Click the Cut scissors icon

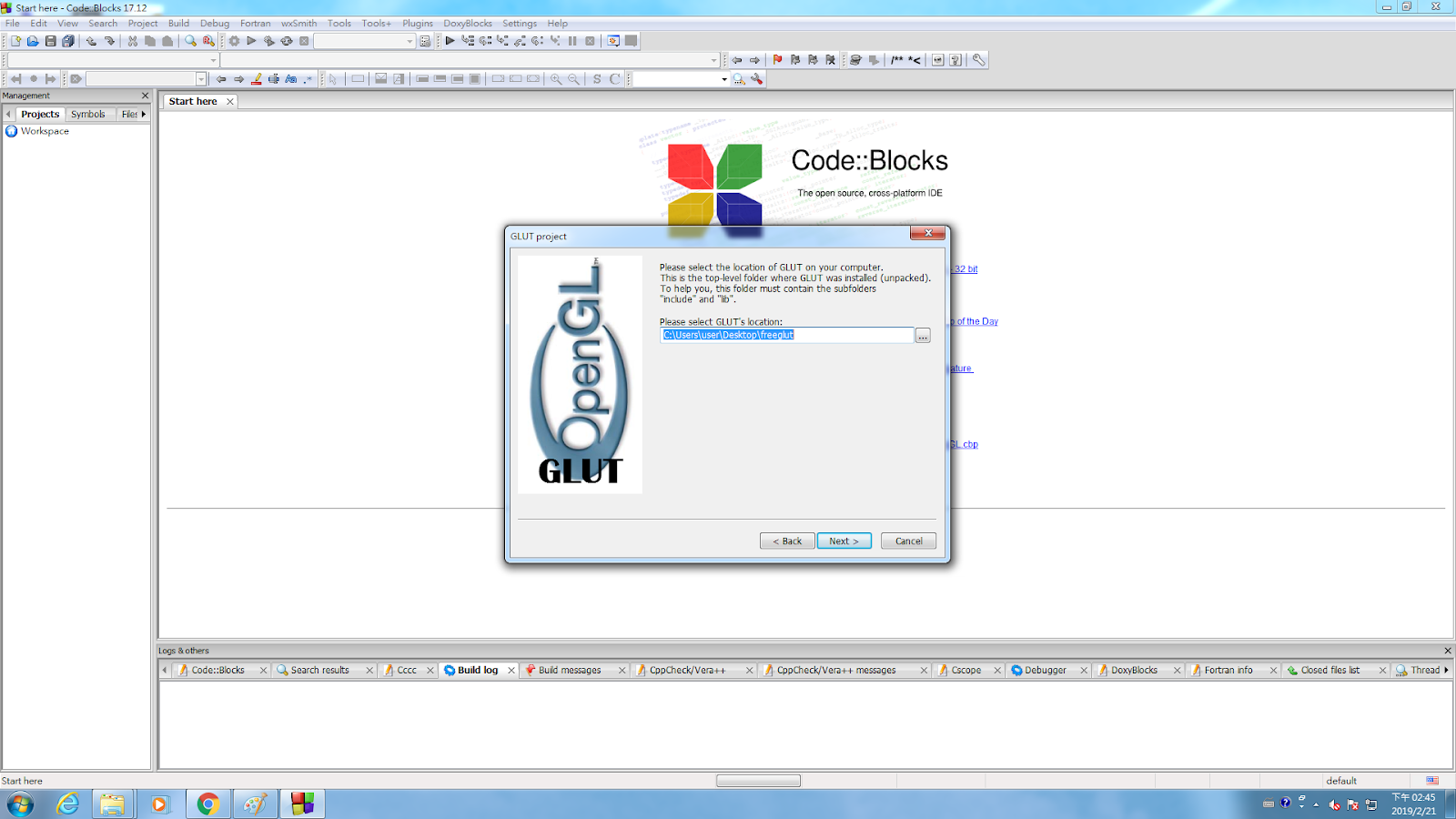click(133, 41)
